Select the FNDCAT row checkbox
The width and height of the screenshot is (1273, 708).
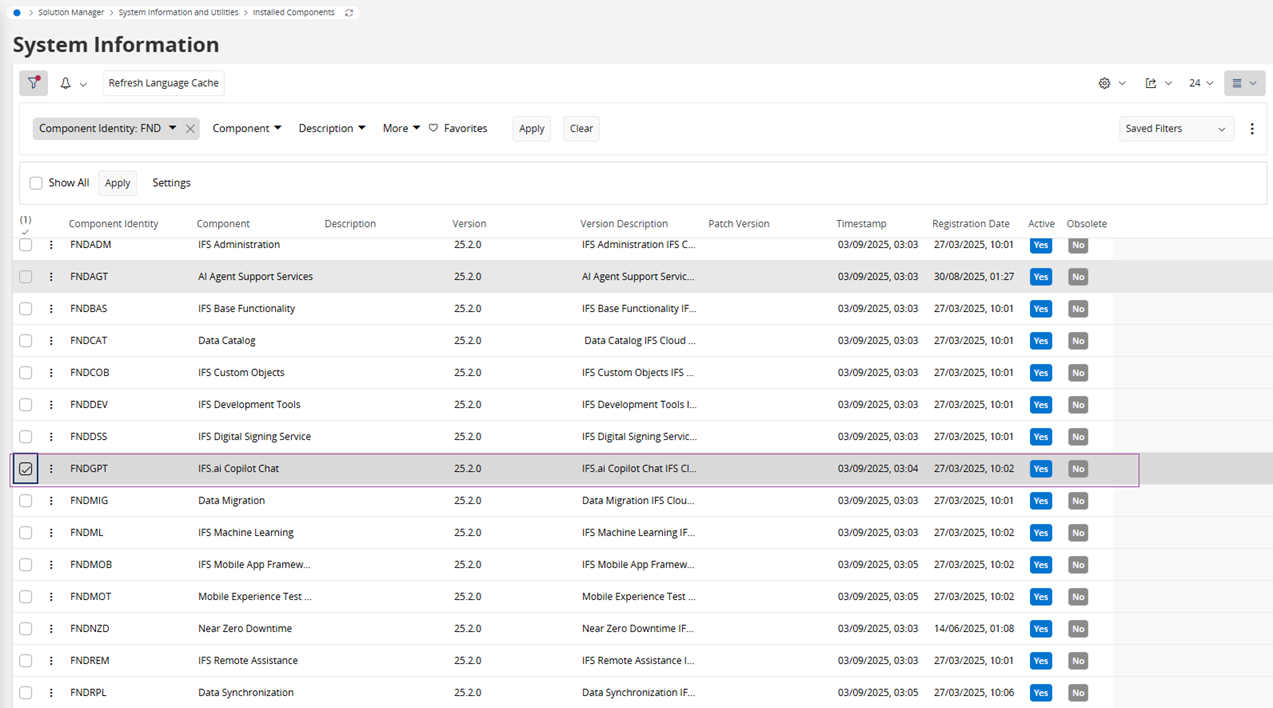(x=26, y=341)
